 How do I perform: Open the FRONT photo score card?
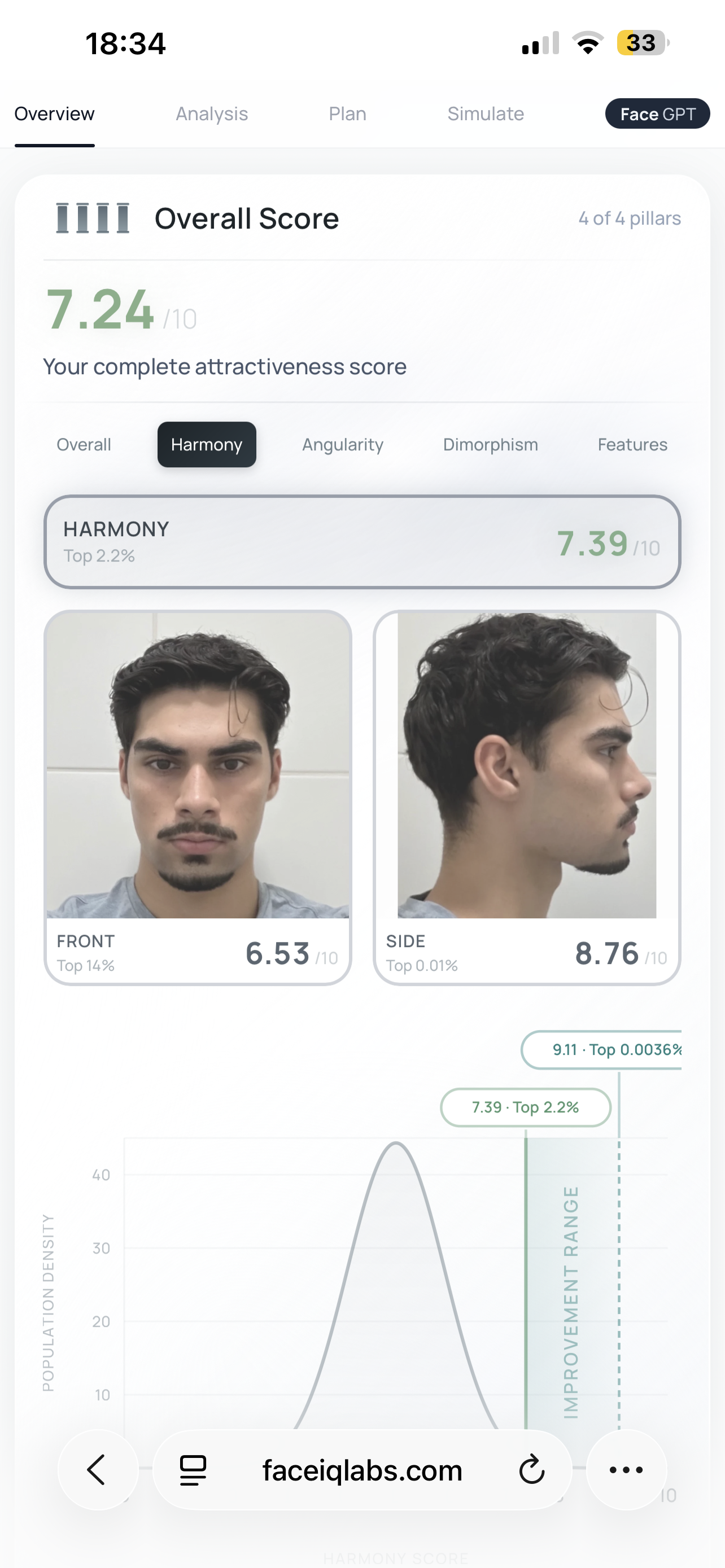[198, 798]
